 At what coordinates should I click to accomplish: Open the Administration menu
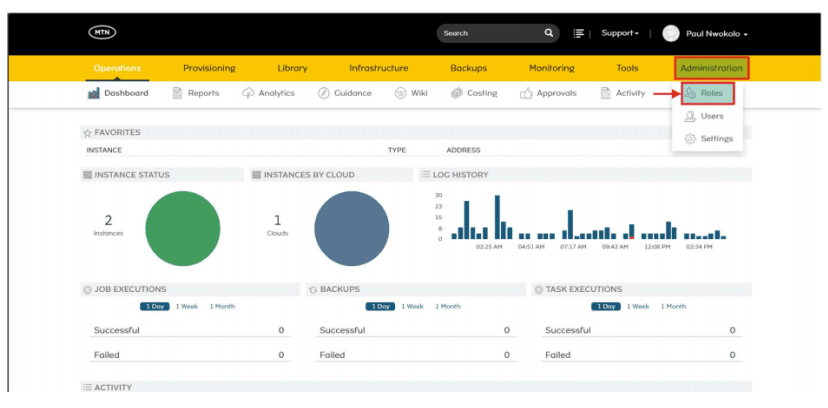pos(711,68)
